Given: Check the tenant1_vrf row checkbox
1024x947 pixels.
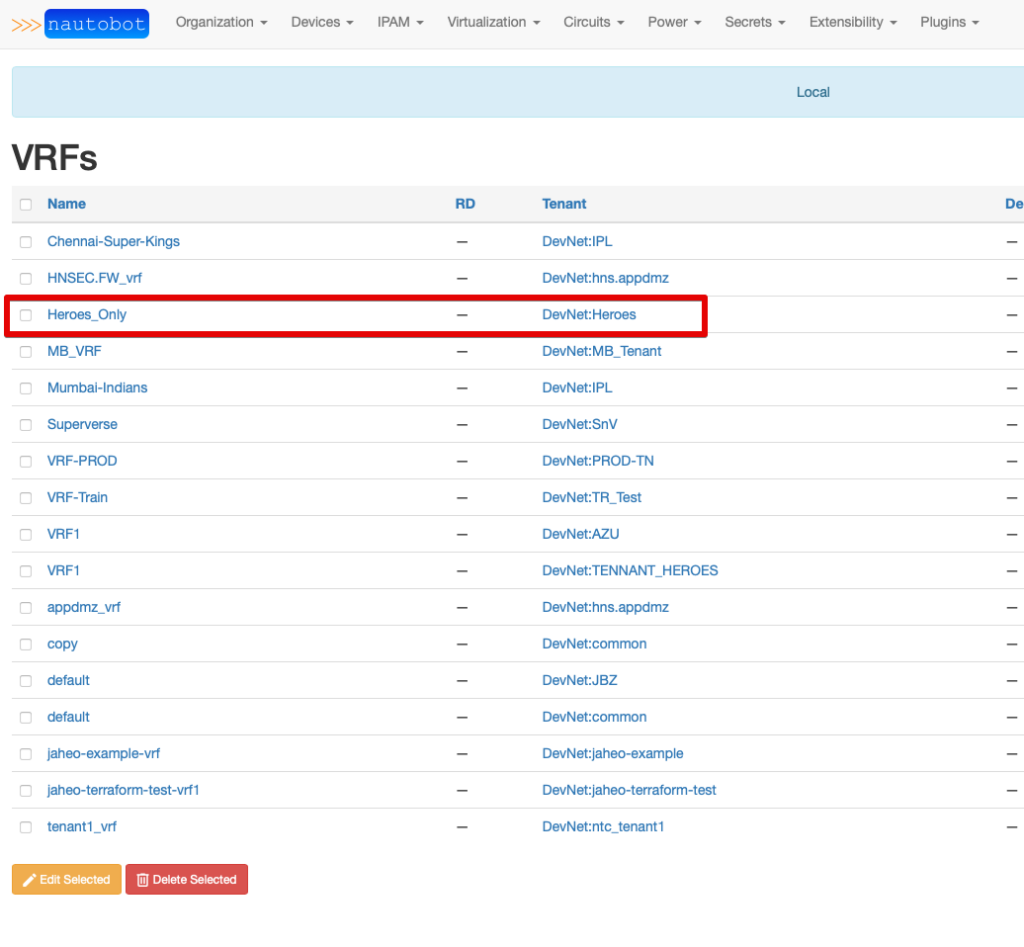Looking at the screenshot, I should click(25, 827).
